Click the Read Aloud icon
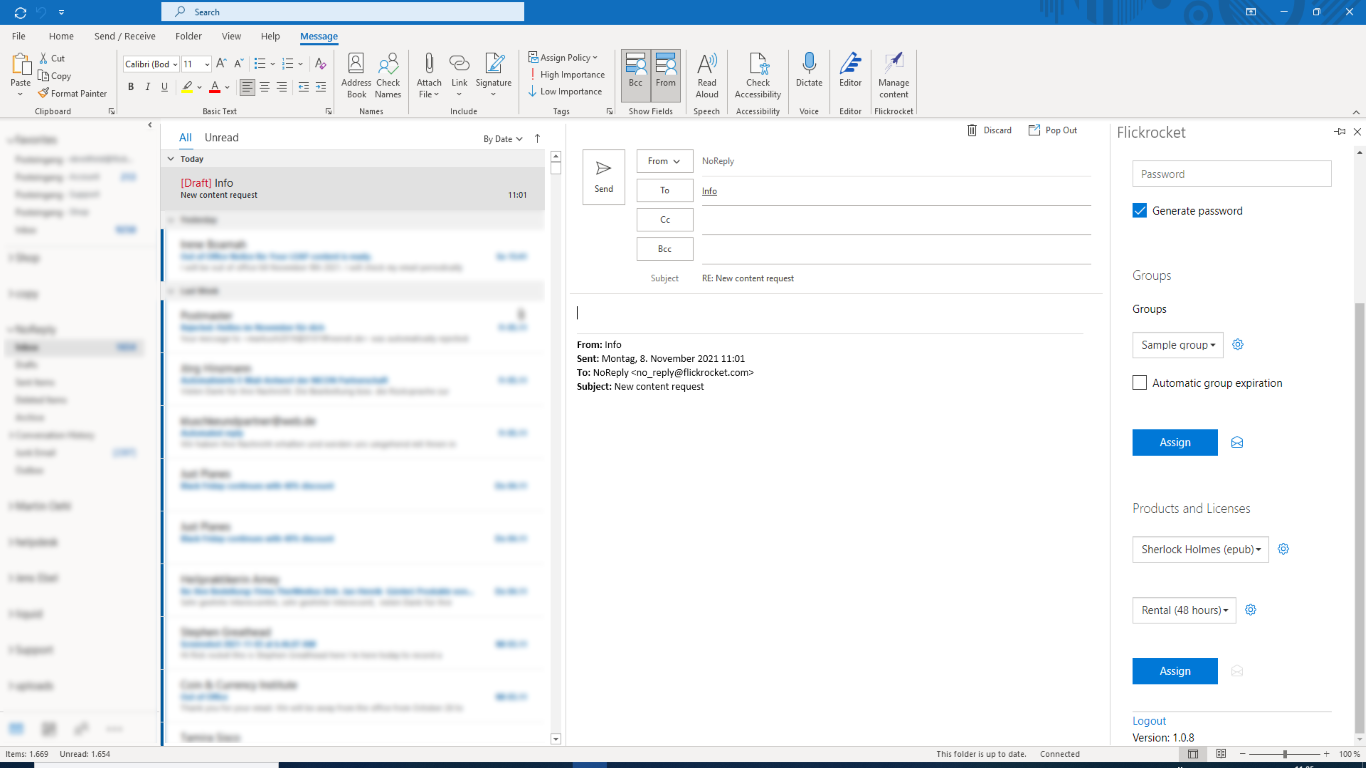Screen dimensions: 1366x768 tap(707, 66)
